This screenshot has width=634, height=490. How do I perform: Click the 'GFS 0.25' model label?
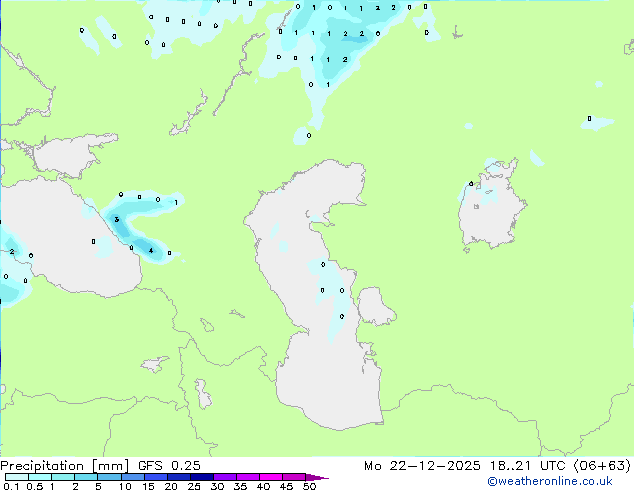(169, 466)
